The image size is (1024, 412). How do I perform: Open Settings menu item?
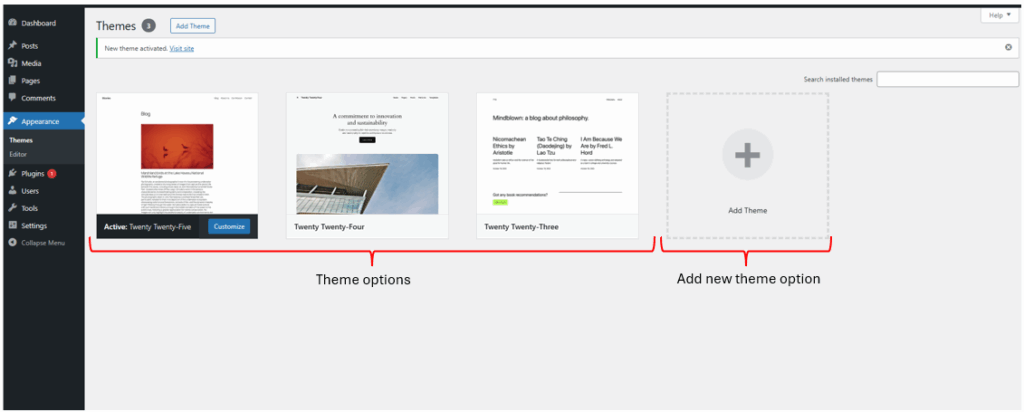pyautogui.click(x=43, y=225)
